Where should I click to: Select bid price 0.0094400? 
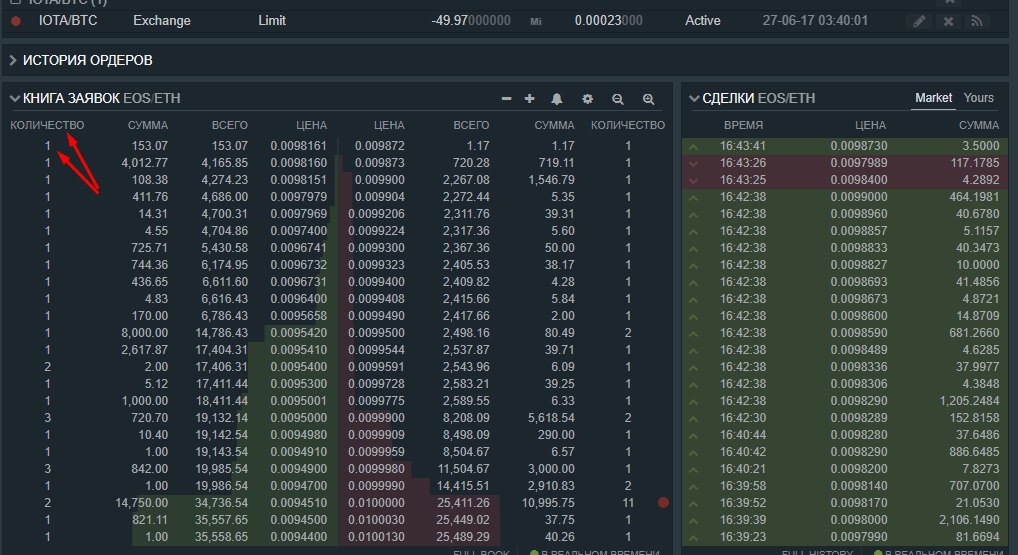click(x=299, y=537)
